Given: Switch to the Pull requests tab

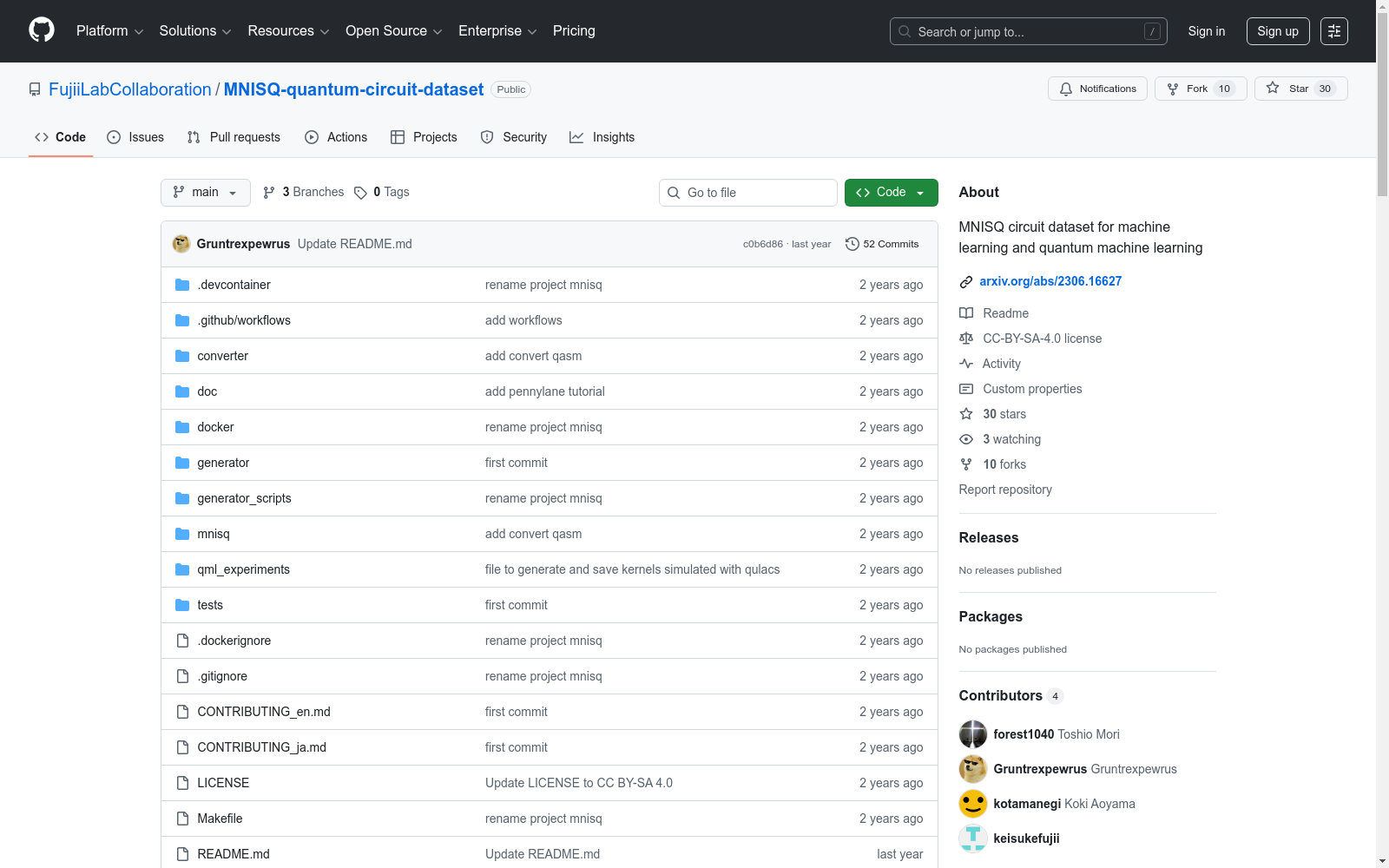Looking at the screenshot, I should tap(234, 137).
